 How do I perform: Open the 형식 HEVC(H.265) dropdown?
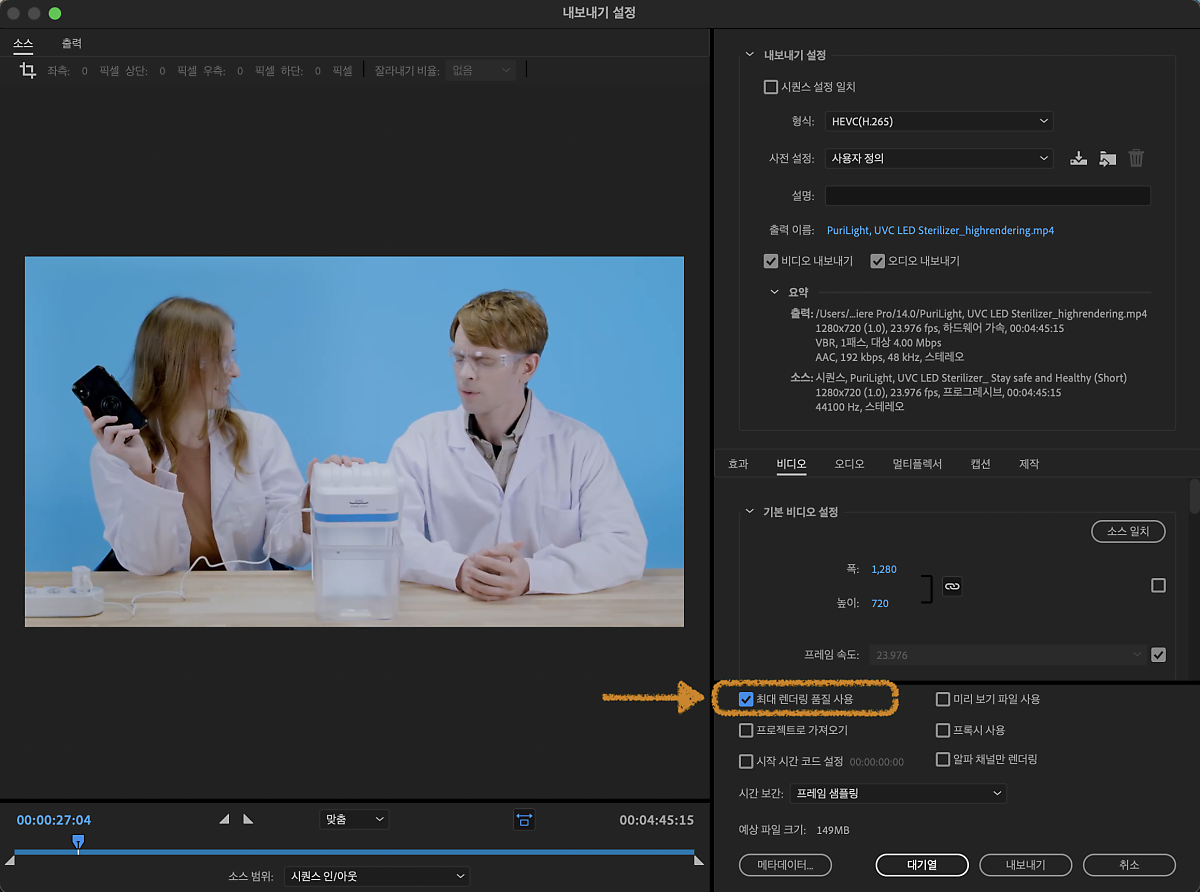939,121
